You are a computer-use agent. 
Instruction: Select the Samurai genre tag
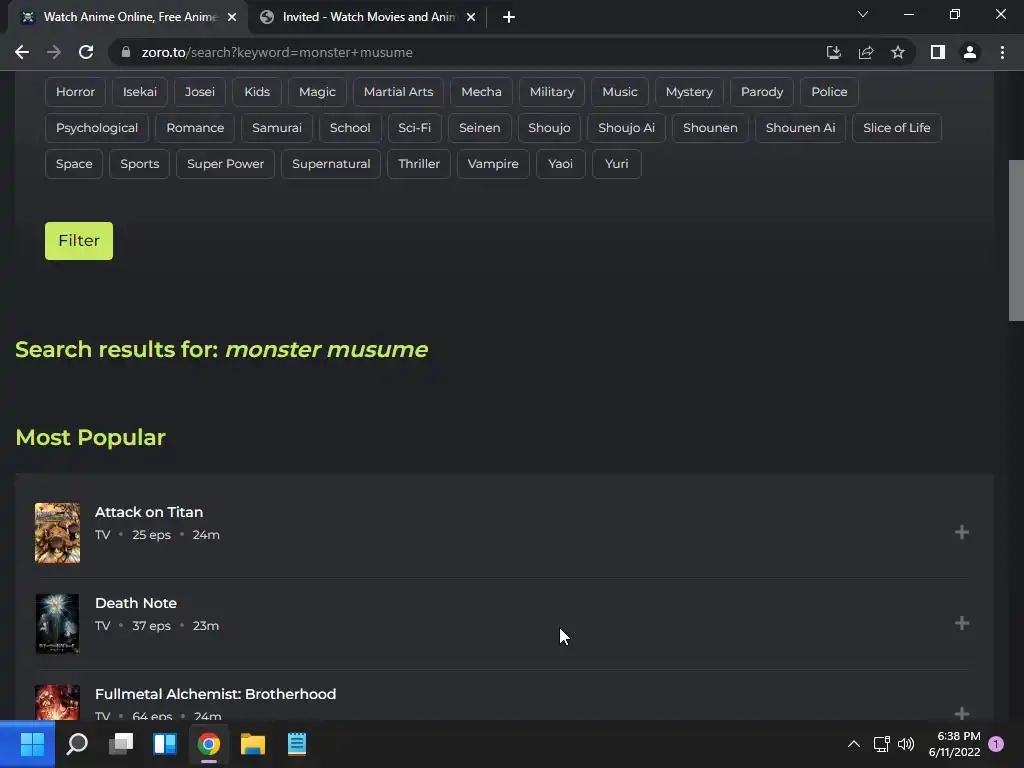click(277, 128)
